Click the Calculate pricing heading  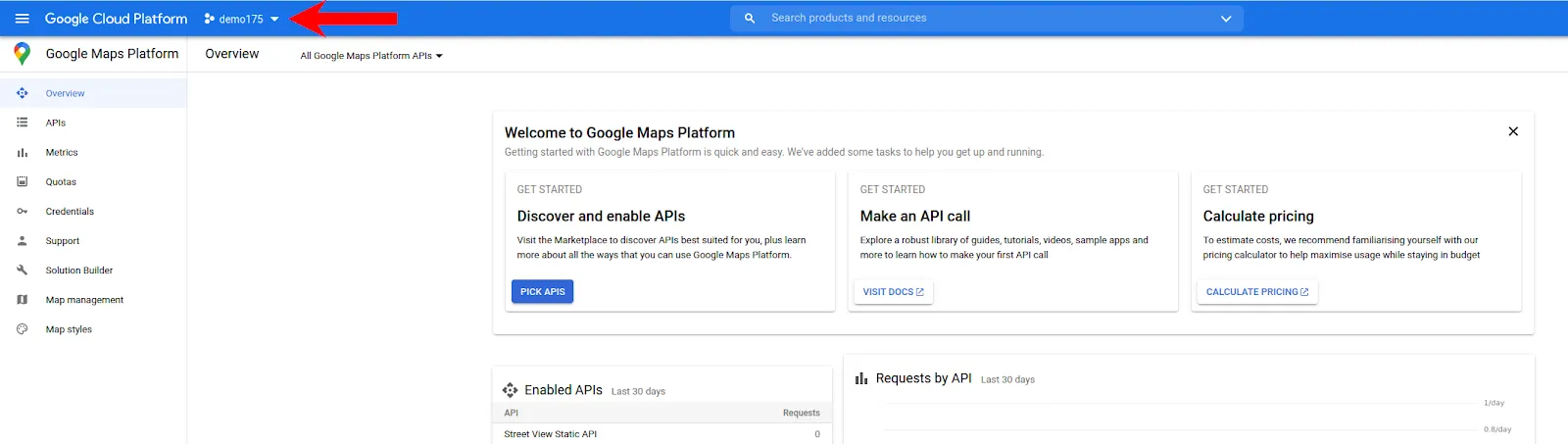pos(1258,216)
